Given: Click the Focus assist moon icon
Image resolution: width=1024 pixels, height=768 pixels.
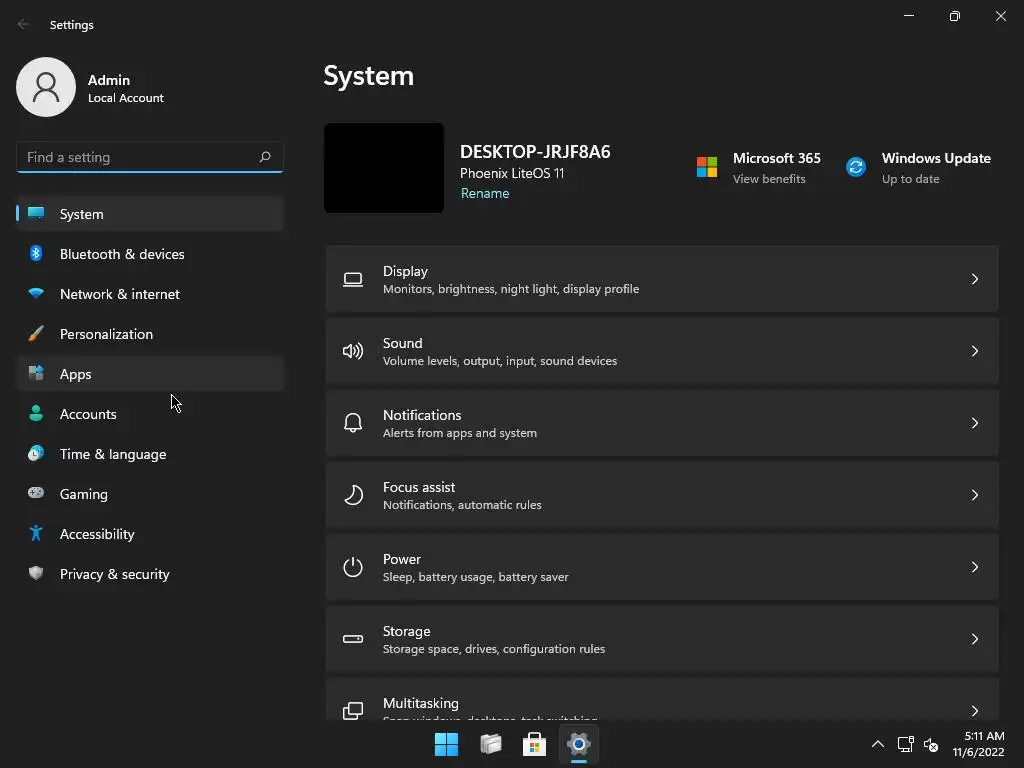Looking at the screenshot, I should 353,495.
